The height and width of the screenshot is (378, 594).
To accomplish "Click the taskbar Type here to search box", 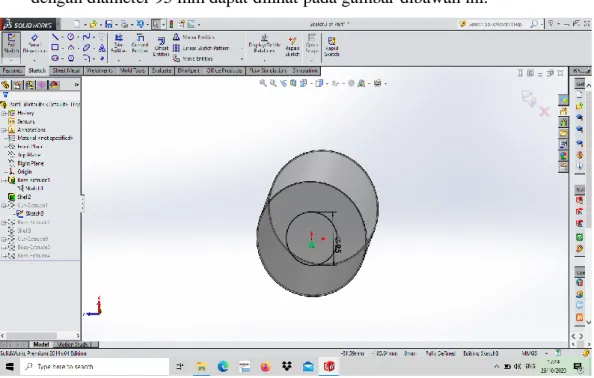I will click(x=95, y=367).
